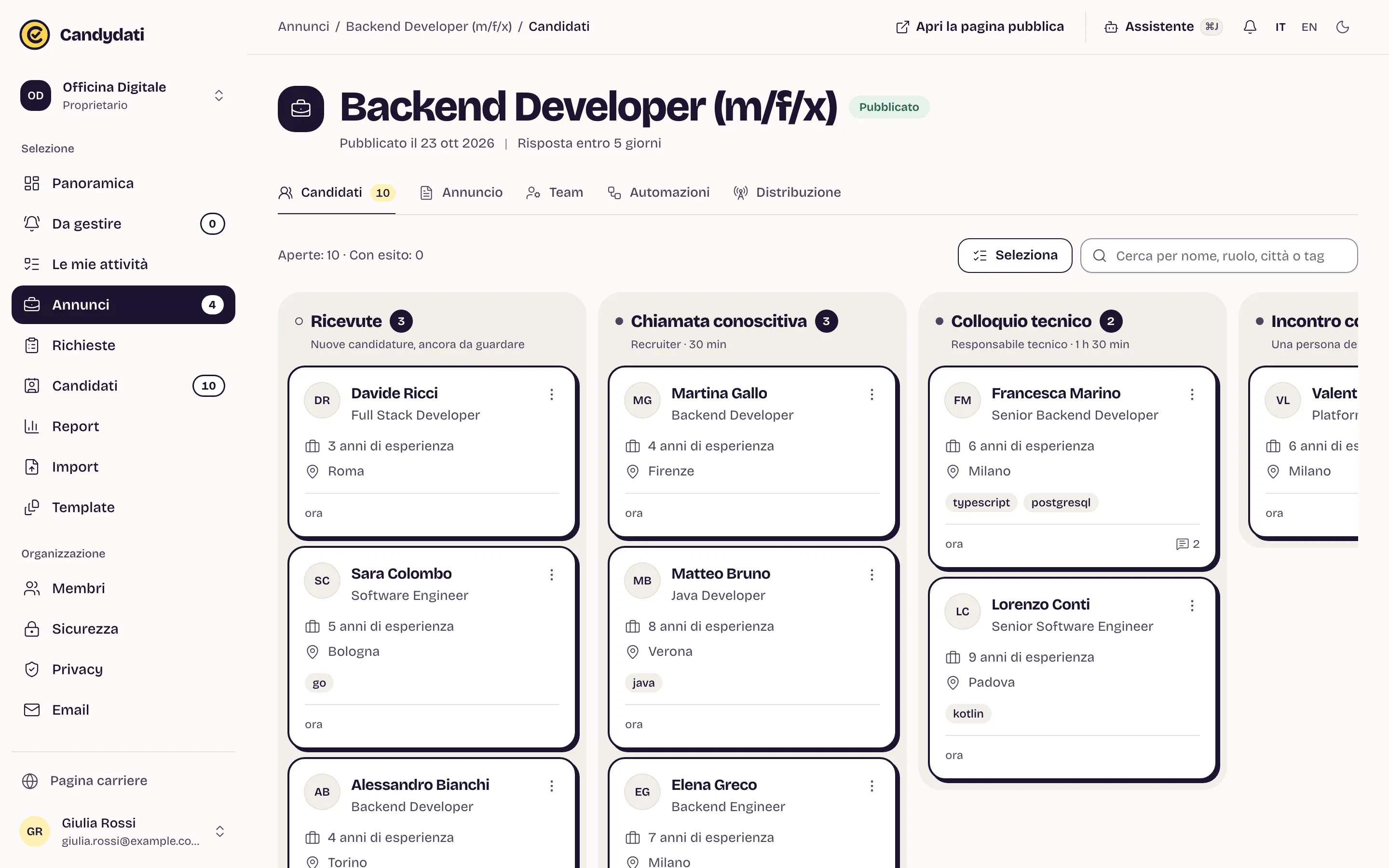This screenshot has width=1389, height=868.
Task: Open Martina Gallo card options menu
Action: point(872,394)
